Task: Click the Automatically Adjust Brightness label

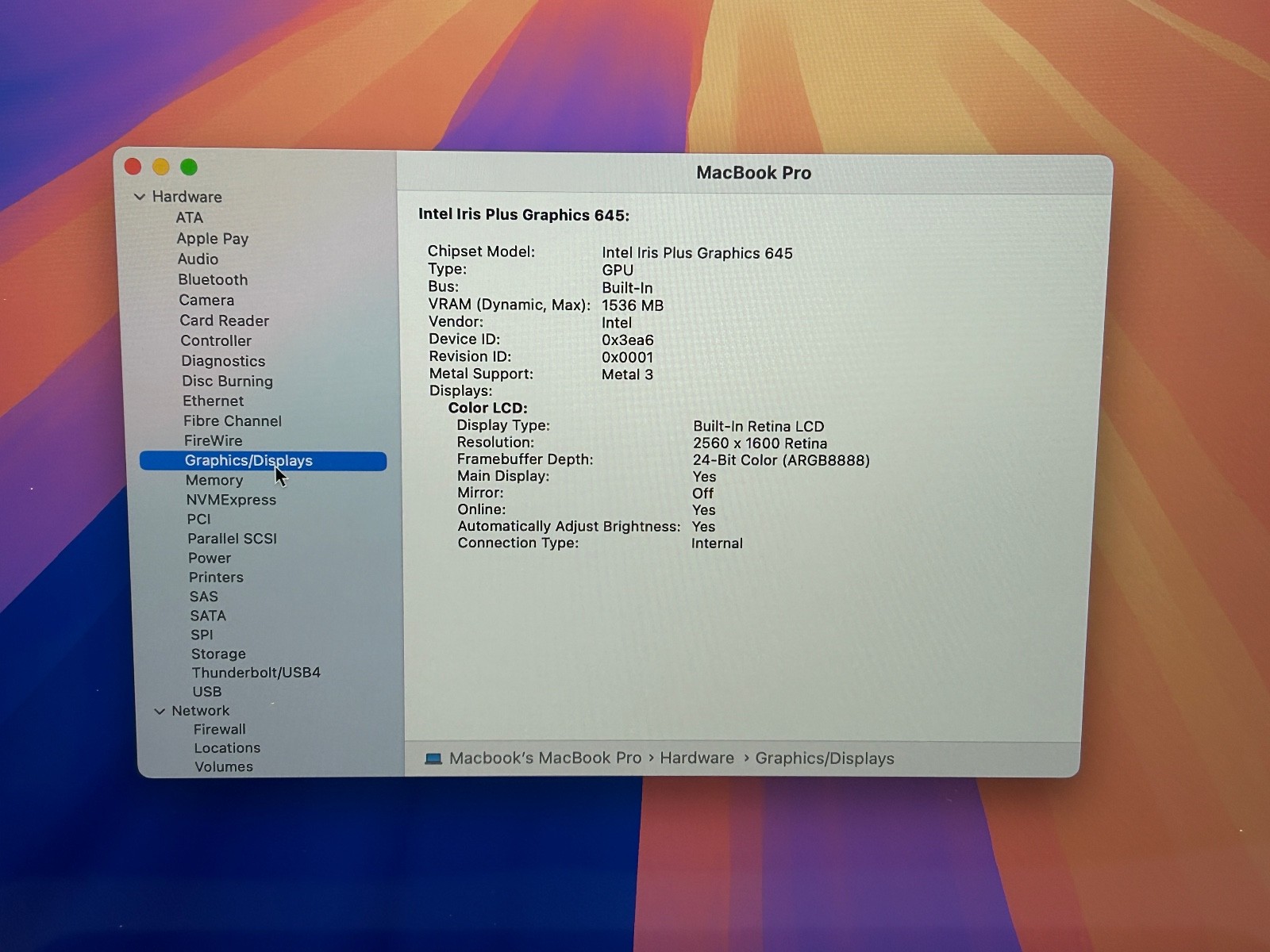Action: coord(569,527)
